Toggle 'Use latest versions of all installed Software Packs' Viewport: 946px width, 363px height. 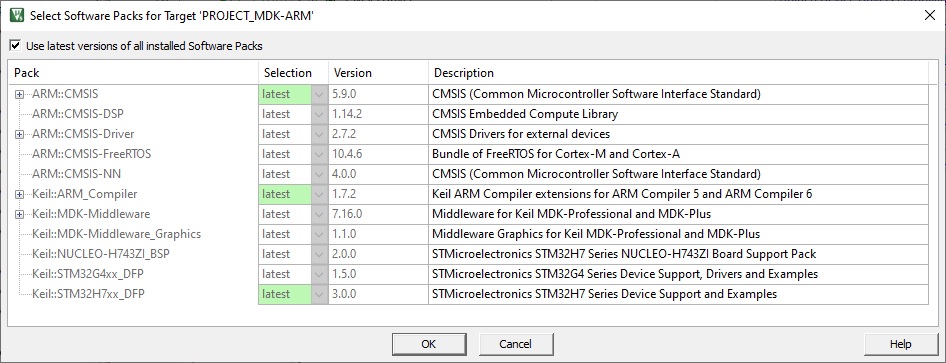pos(16,45)
